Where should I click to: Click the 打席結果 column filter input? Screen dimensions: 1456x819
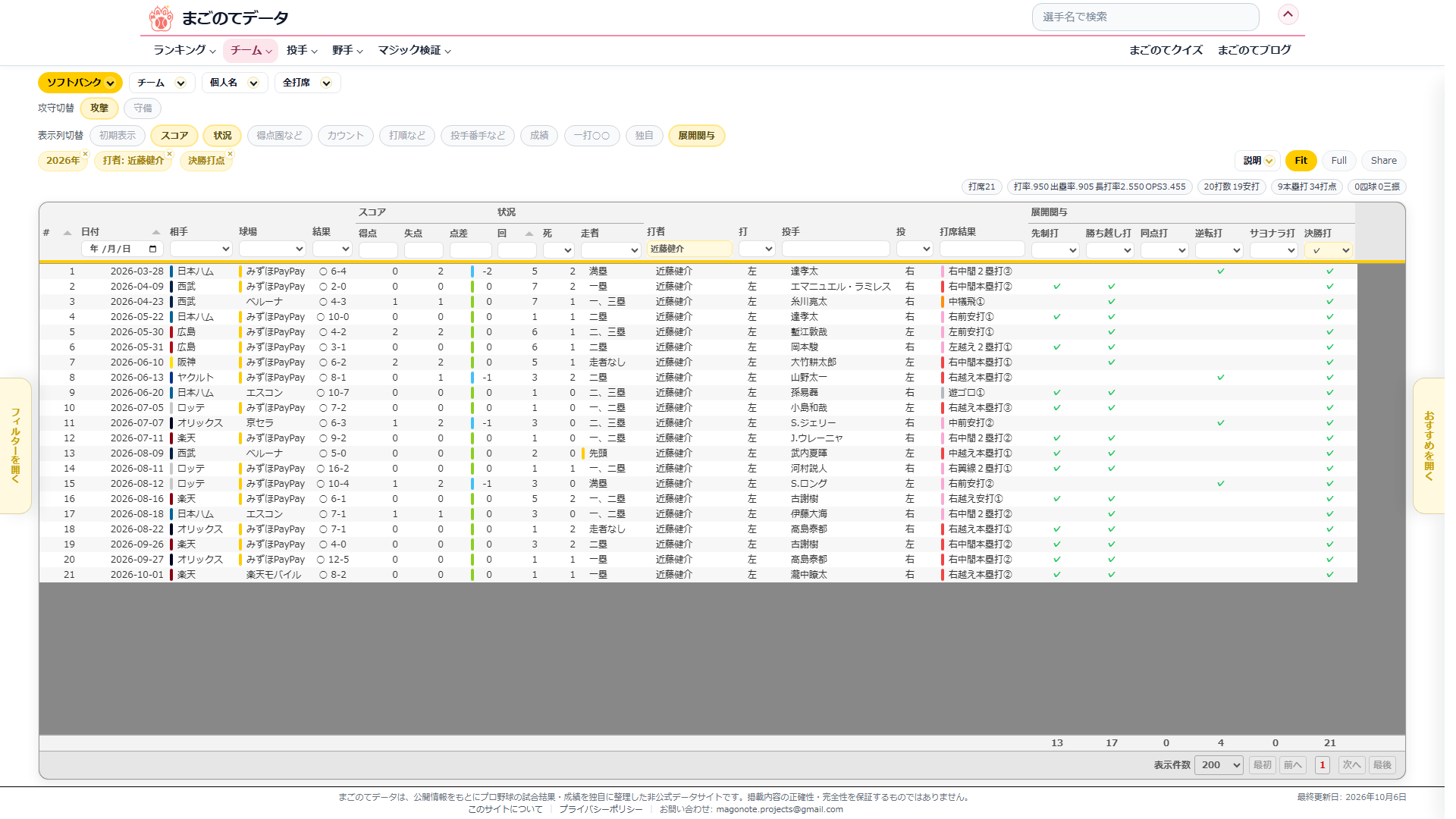coord(982,249)
